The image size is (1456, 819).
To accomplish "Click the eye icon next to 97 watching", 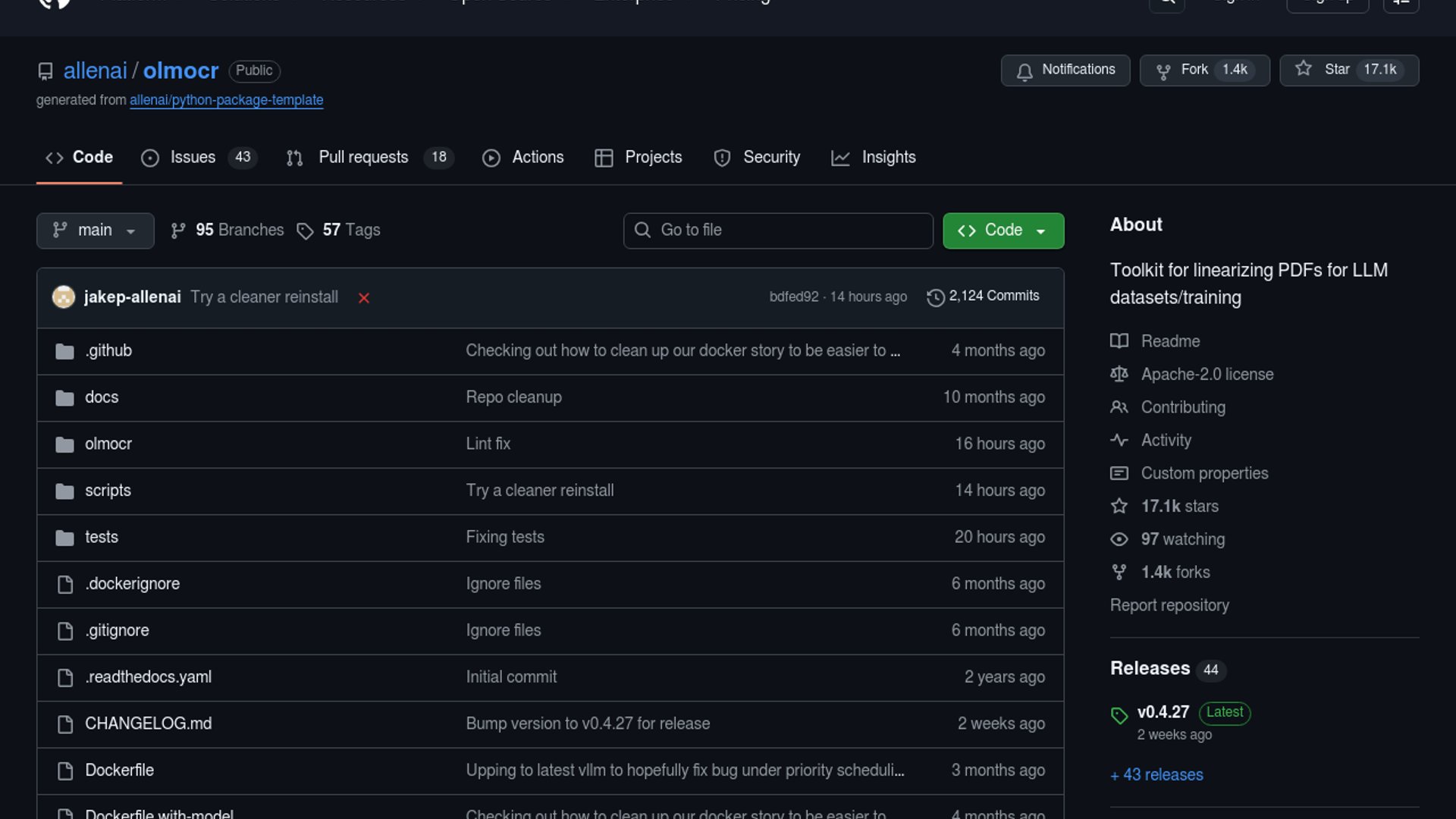I will [1119, 539].
